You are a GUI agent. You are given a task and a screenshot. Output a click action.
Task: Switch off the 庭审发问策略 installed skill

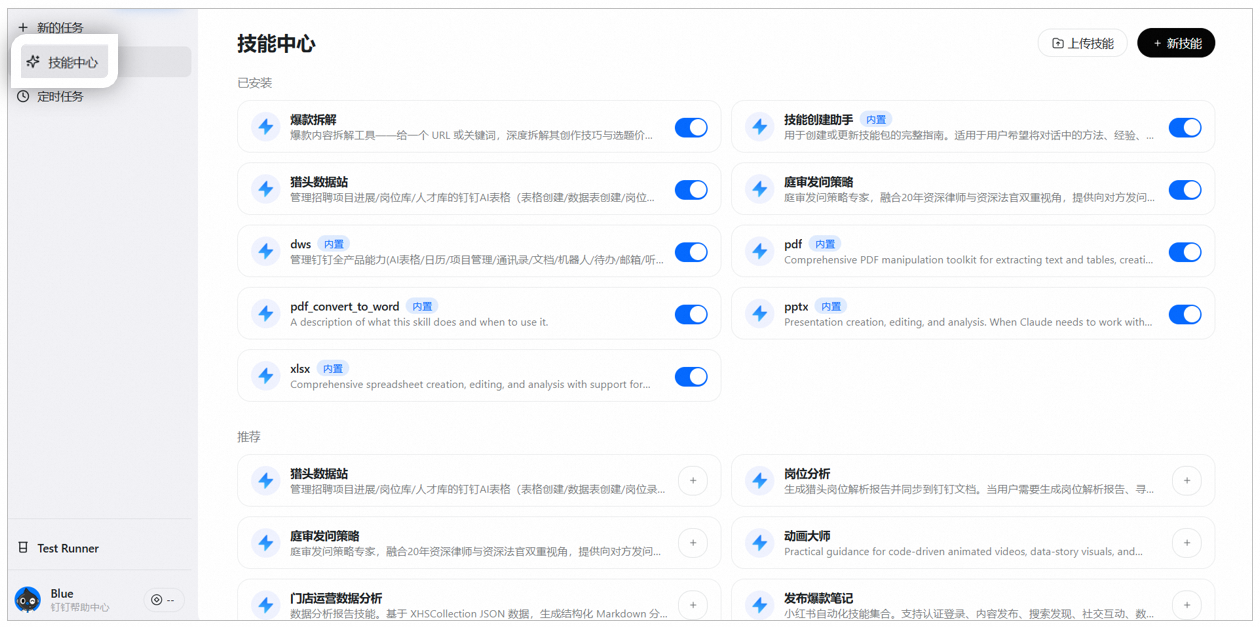[x=1184, y=189]
